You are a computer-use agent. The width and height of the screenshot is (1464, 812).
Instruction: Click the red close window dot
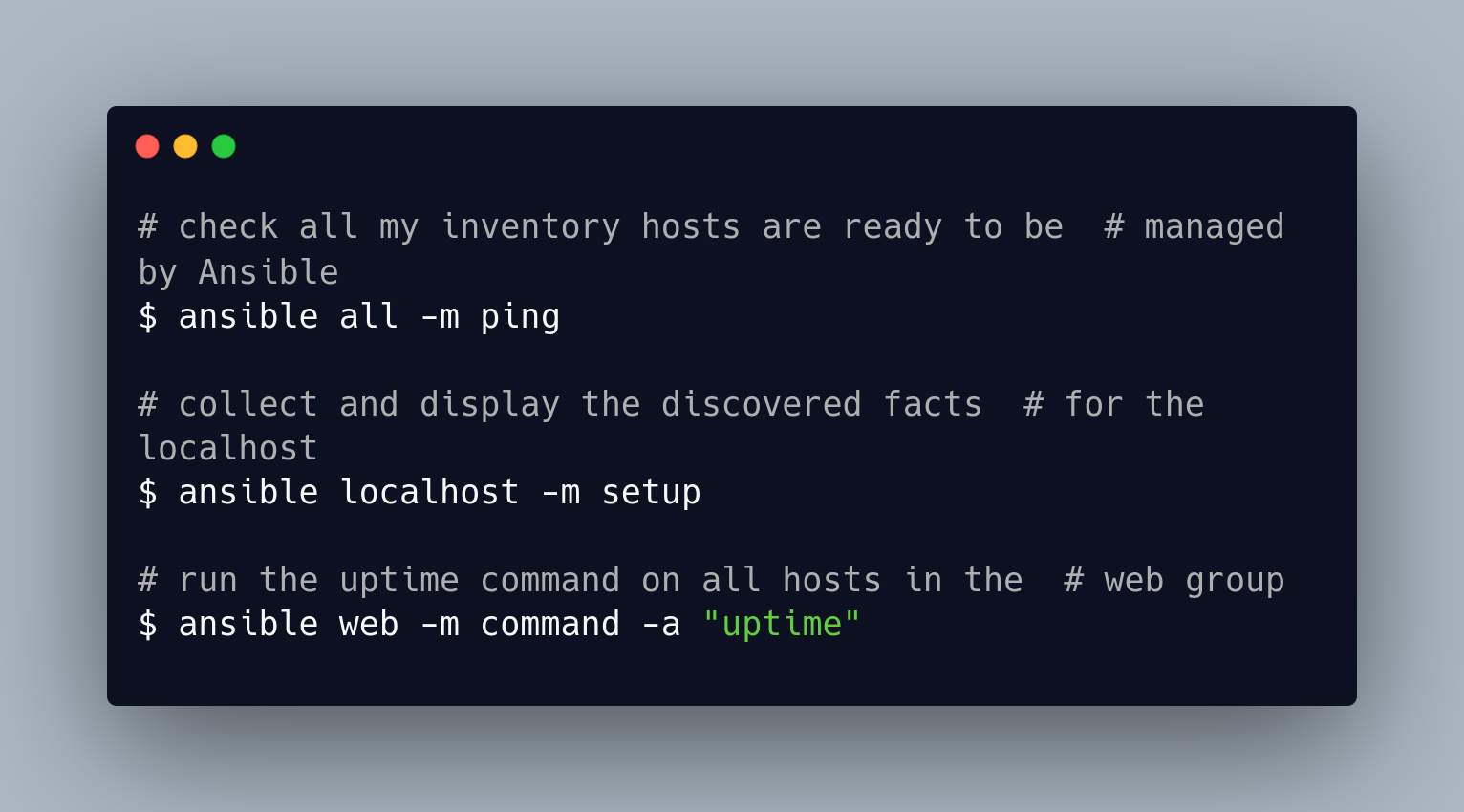tap(147, 146)
